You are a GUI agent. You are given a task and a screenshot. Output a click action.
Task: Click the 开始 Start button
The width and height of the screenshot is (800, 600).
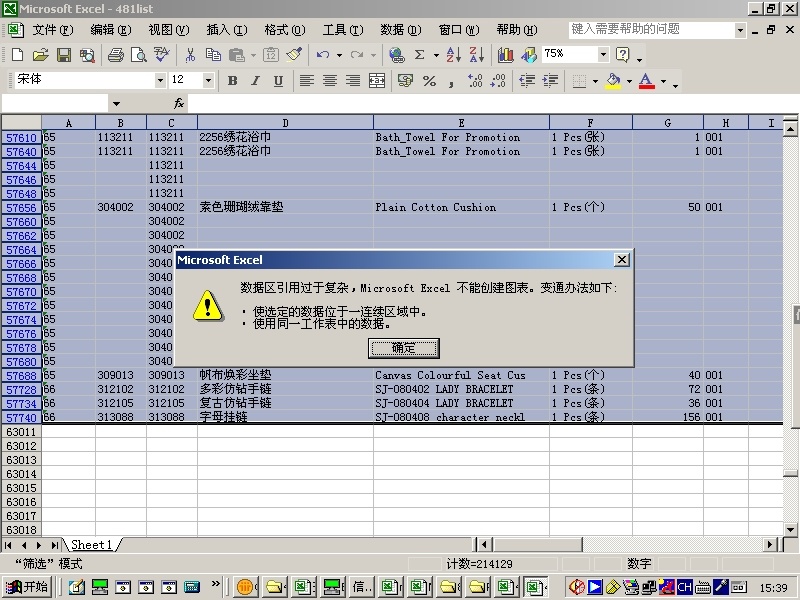[x=28, y=587]
